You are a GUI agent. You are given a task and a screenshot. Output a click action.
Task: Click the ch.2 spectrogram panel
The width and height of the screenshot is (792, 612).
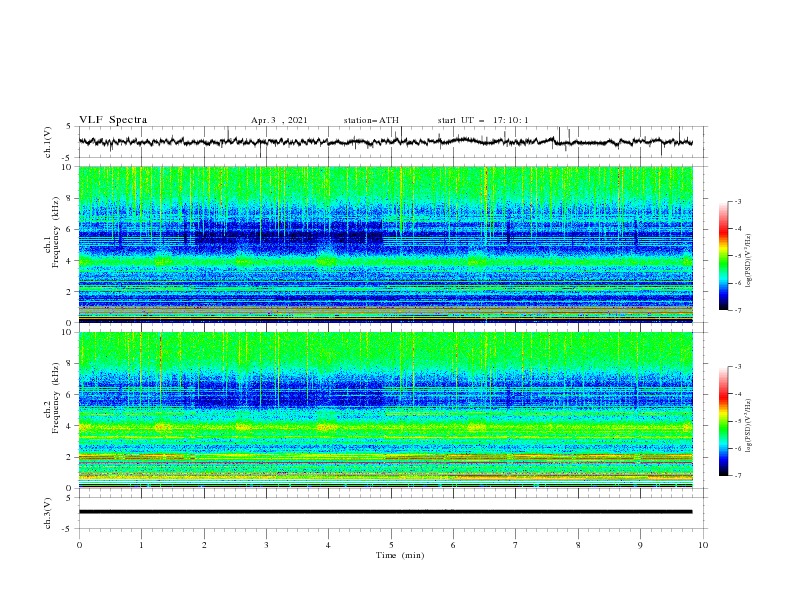385,410
